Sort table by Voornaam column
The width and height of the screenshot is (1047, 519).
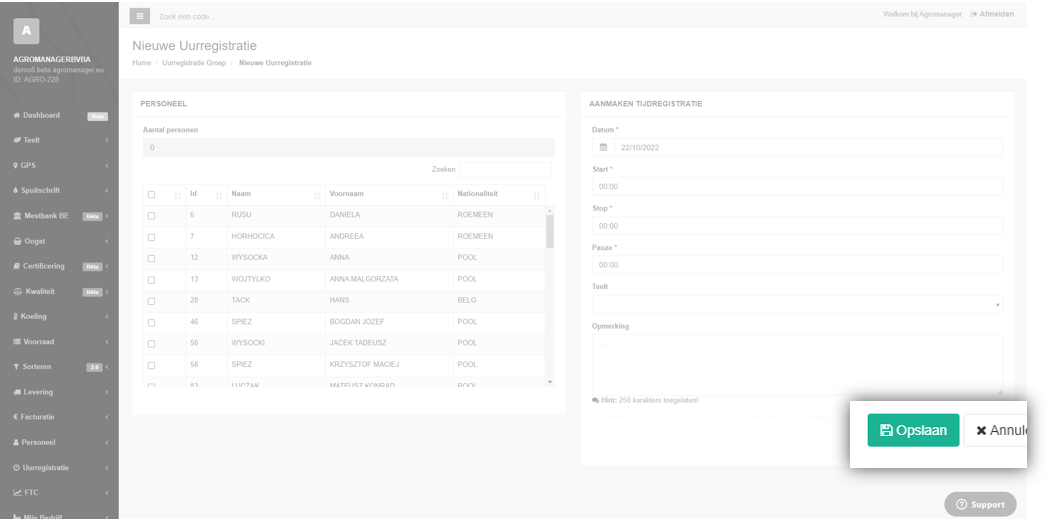click(389, 194)
